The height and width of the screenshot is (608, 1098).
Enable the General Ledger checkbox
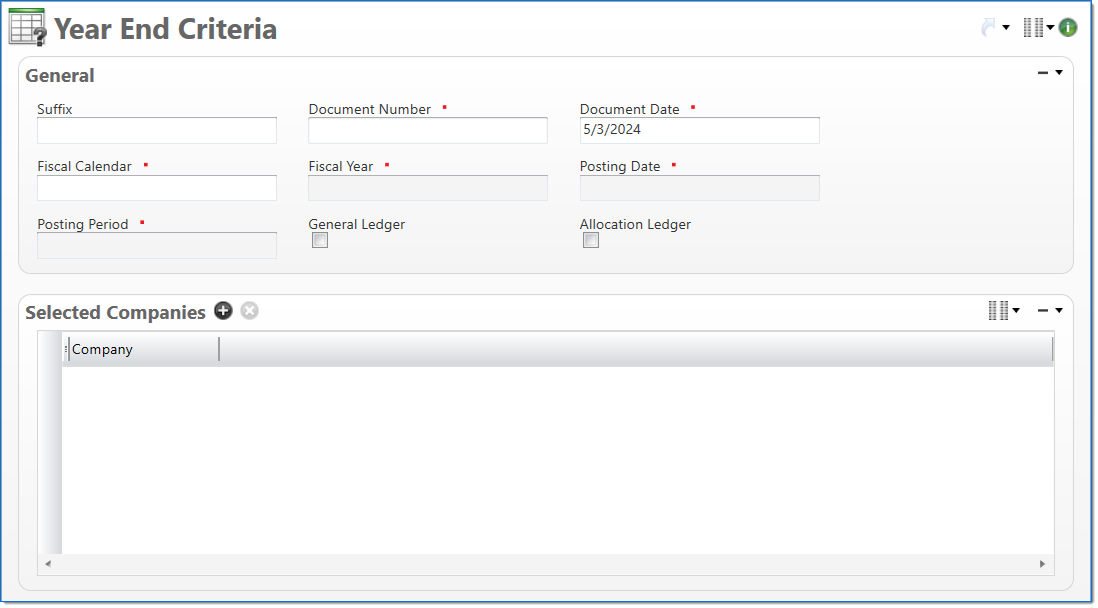[x=320, y=240]
